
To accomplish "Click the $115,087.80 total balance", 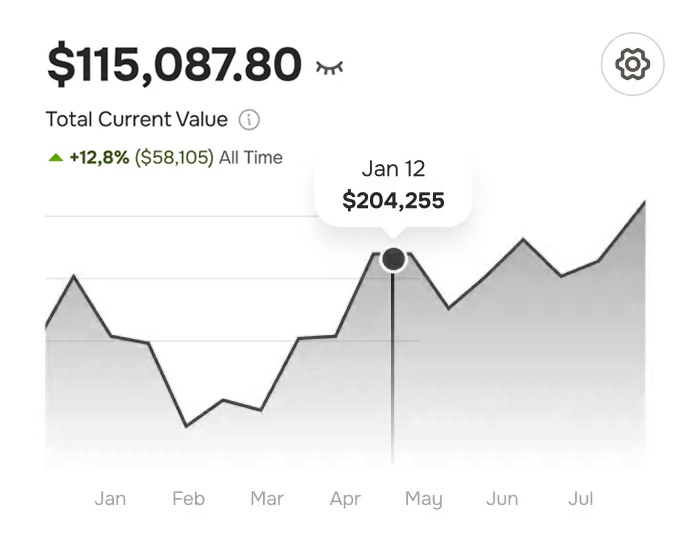I will point(174,66).
